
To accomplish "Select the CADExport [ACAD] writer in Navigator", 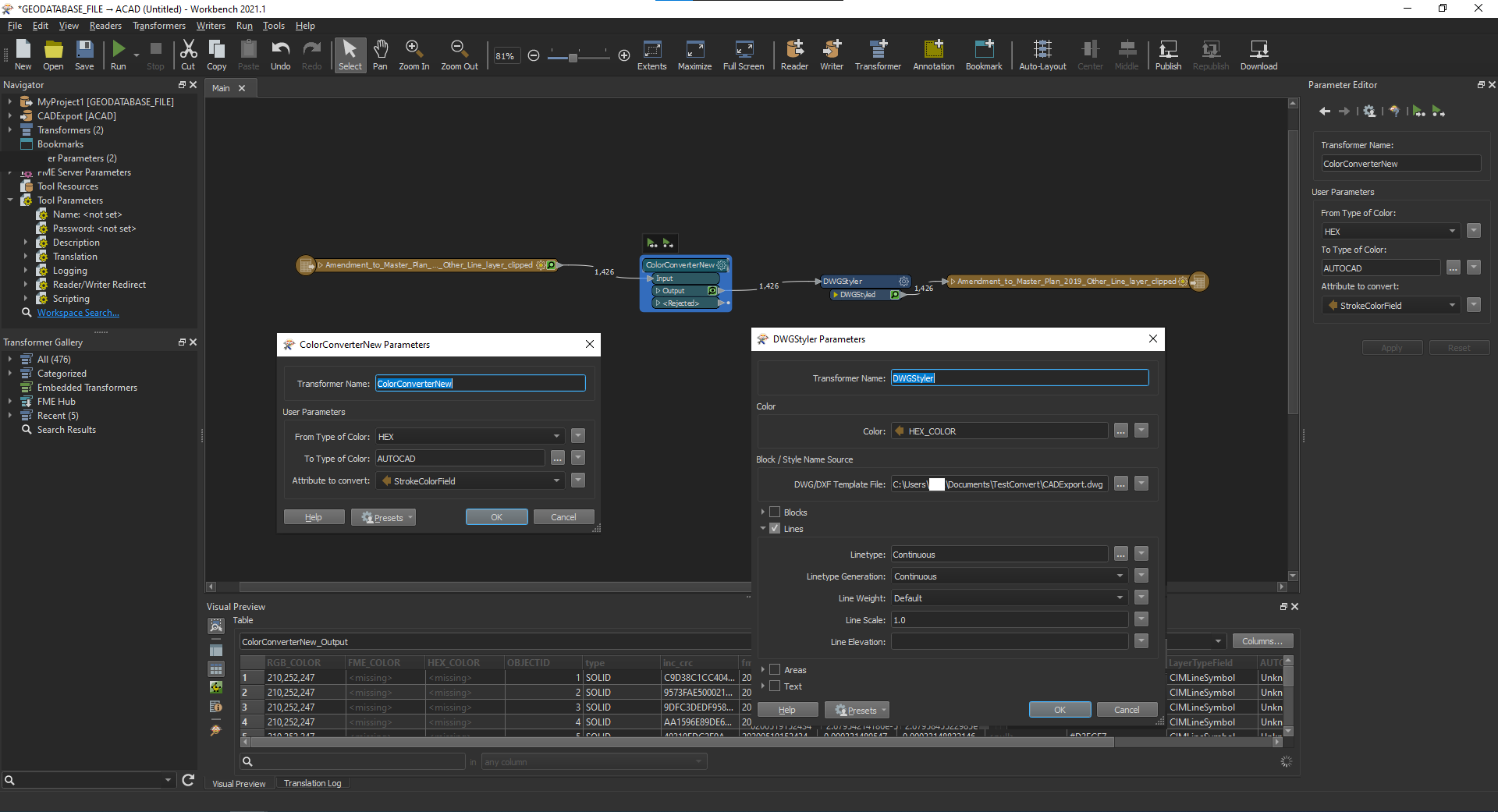I will (76, 116).
